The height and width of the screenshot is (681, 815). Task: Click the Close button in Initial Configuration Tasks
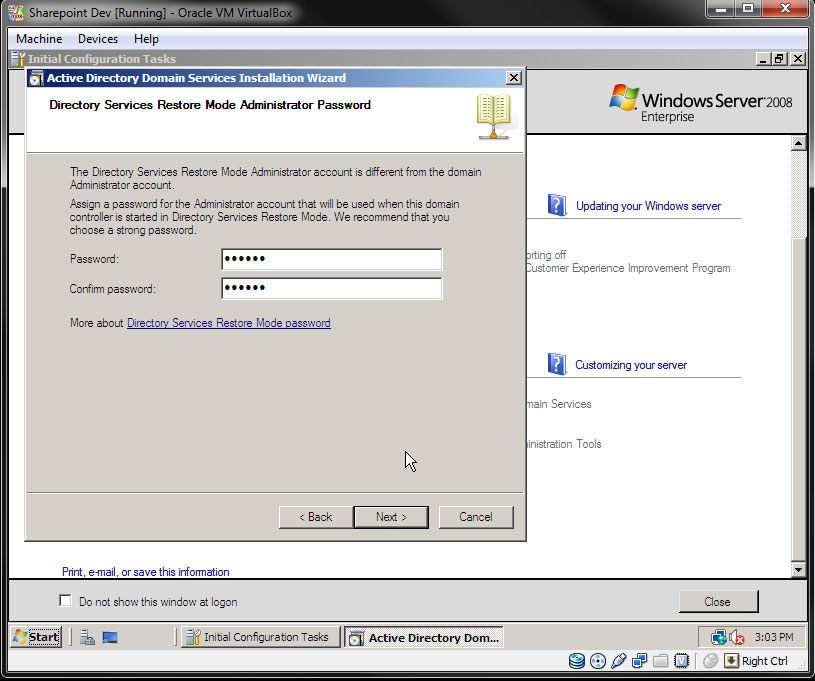pos(718,601)
